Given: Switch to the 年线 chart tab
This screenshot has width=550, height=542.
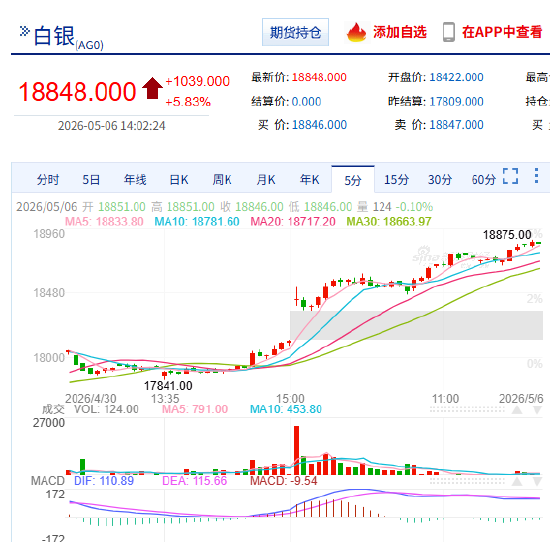Looking at the screenshot, I should tap(135, 180).
